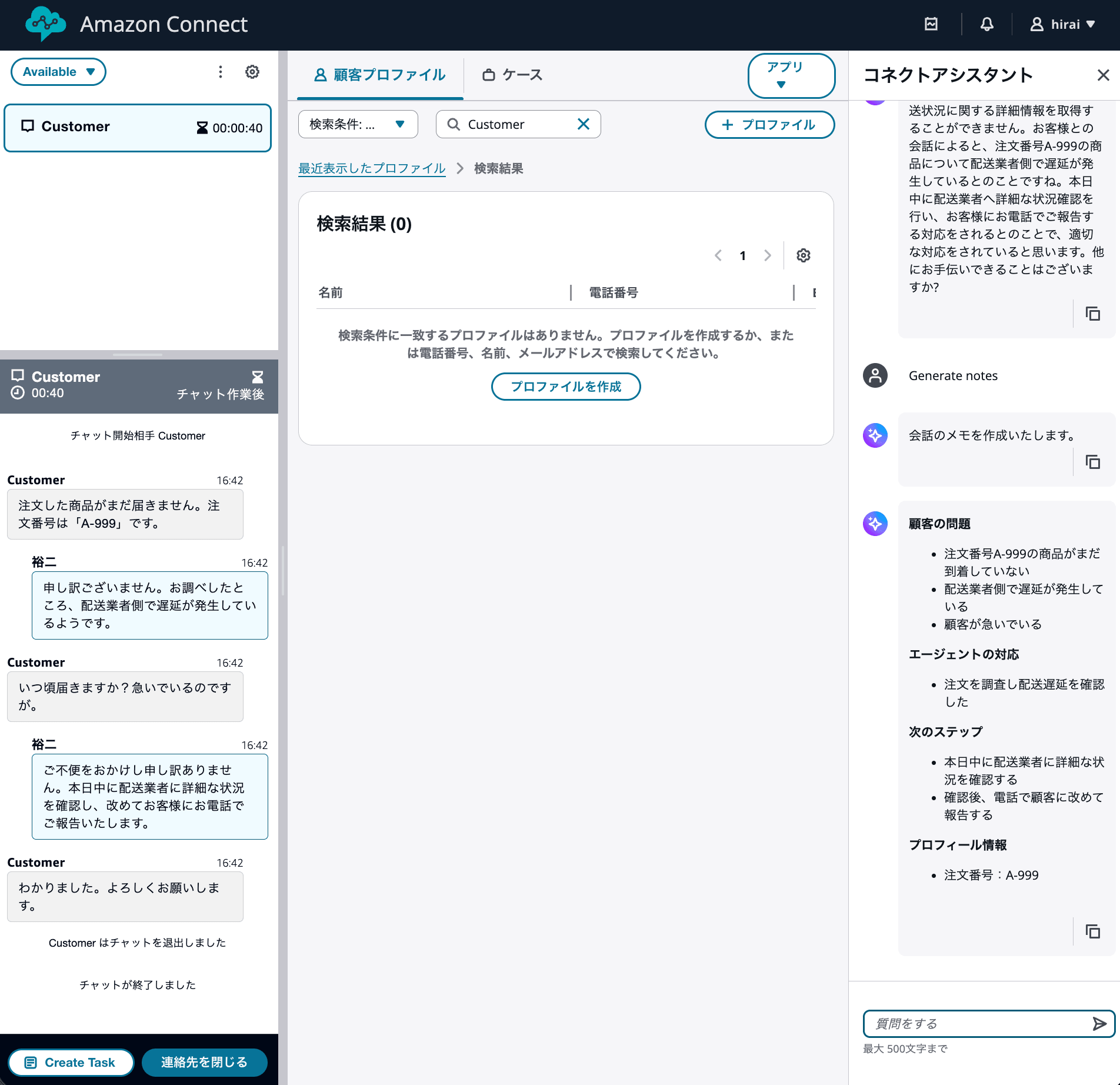Click the プロファイルを作成 button
The width and height of the screenshot is (1120, 1085).
565,387
